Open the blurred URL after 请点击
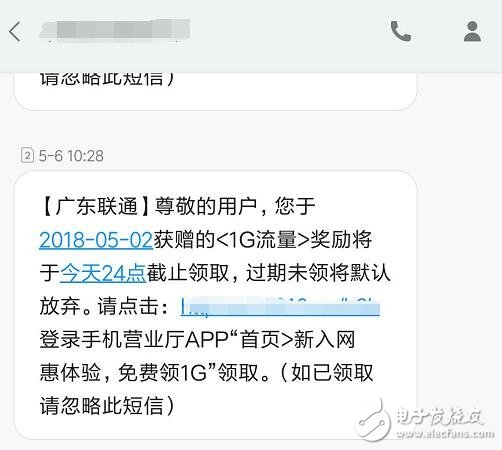The image size is (502, 450). pos(280,307)
